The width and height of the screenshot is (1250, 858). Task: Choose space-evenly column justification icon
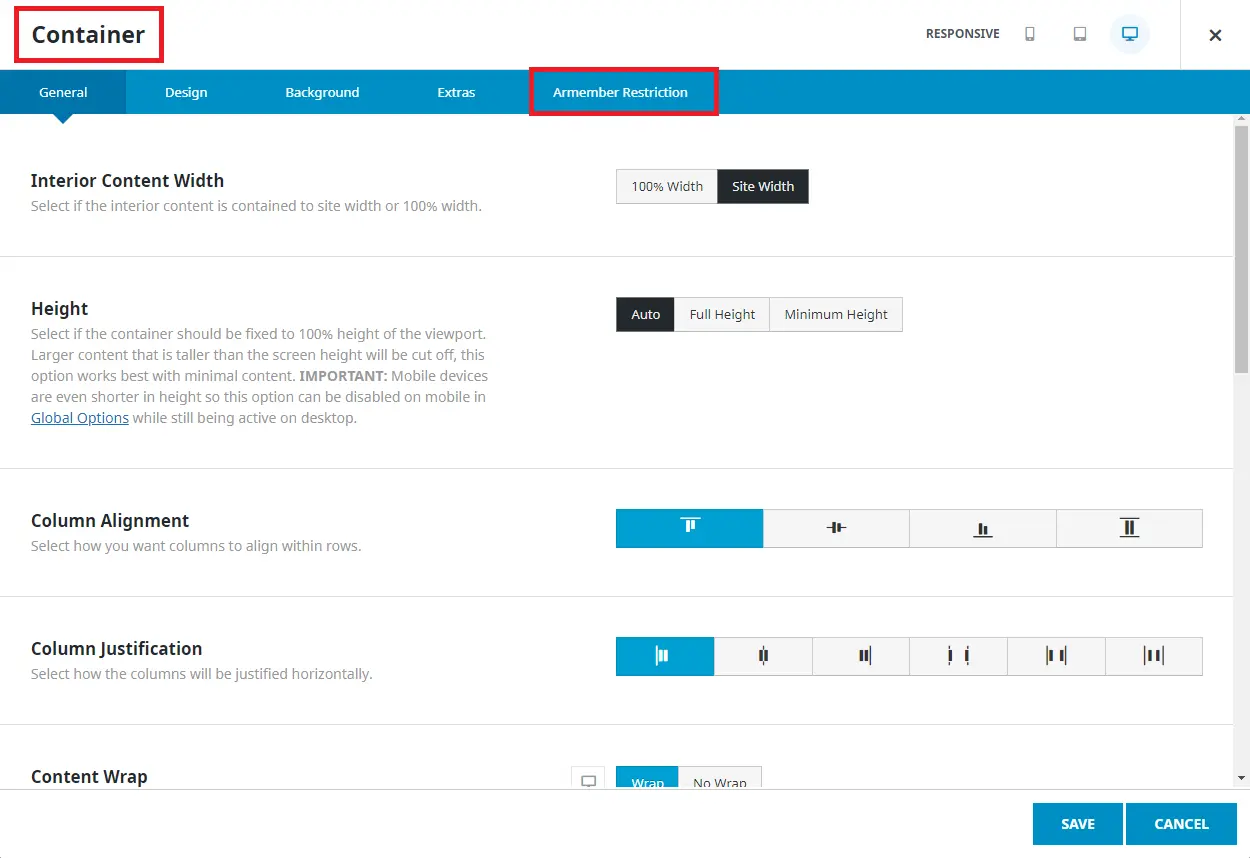(x=1154, y=656)
